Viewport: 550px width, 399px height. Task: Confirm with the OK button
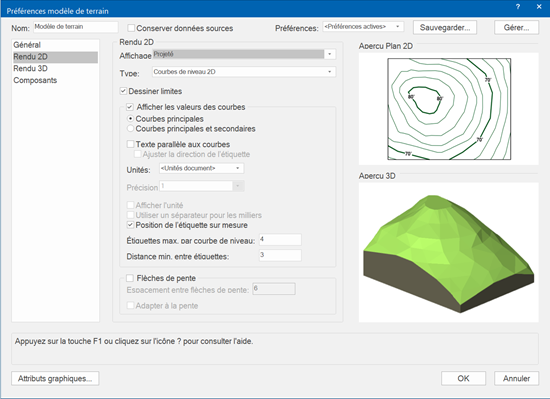463,379
